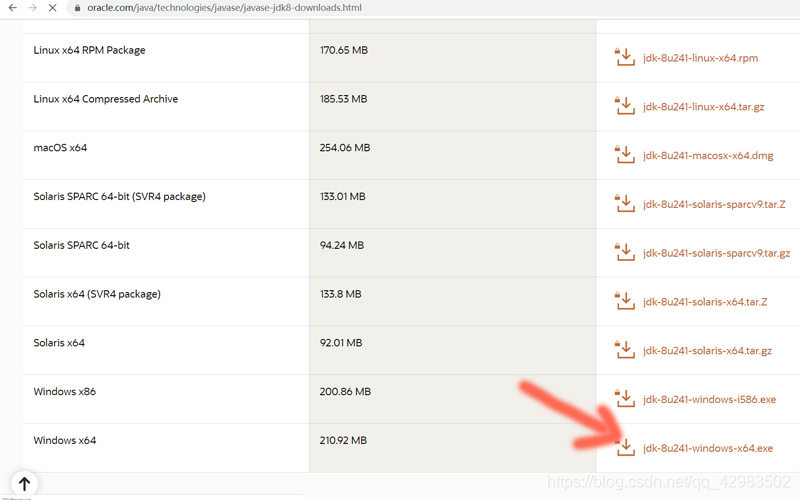Select 'Solaris x64' 92.01 MB row label
This screenshot has width=800, height=500.
coord(59,343)
